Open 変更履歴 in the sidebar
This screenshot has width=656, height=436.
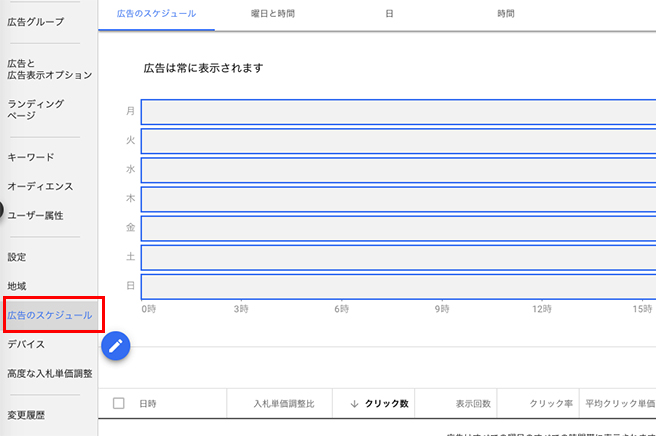point(26,415)
